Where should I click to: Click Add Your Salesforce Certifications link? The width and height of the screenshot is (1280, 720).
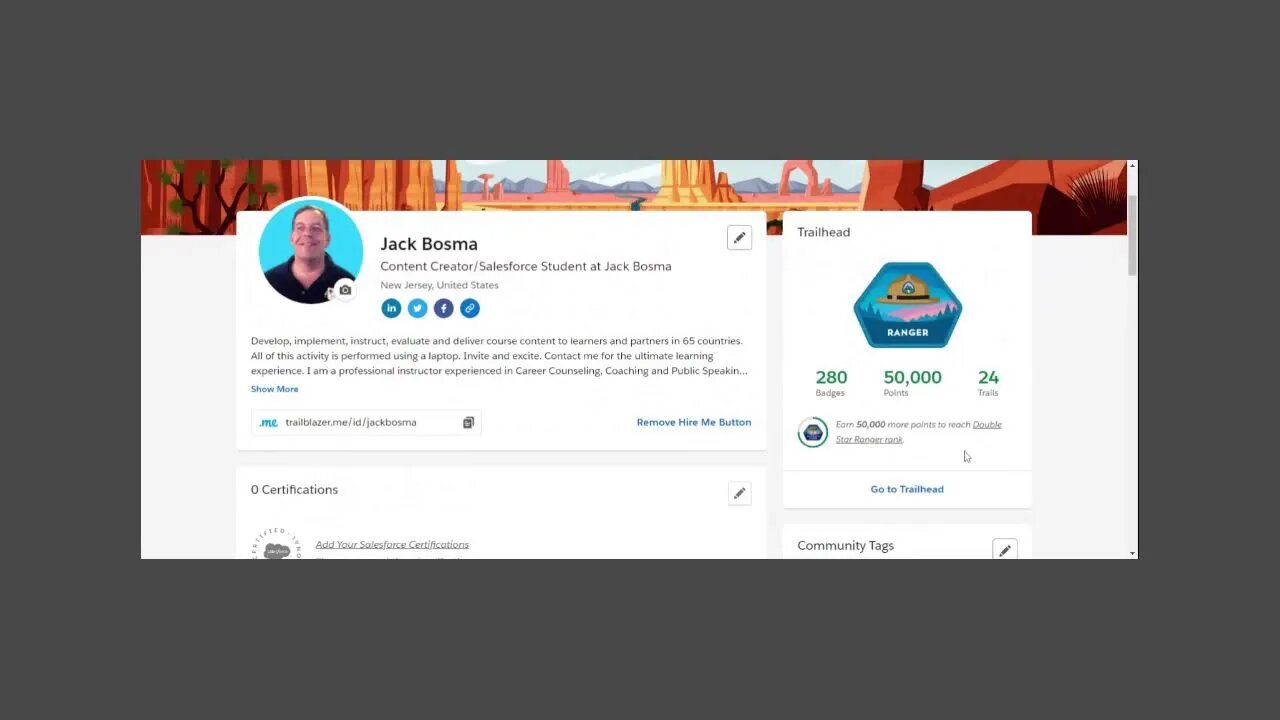coord(392,544)
